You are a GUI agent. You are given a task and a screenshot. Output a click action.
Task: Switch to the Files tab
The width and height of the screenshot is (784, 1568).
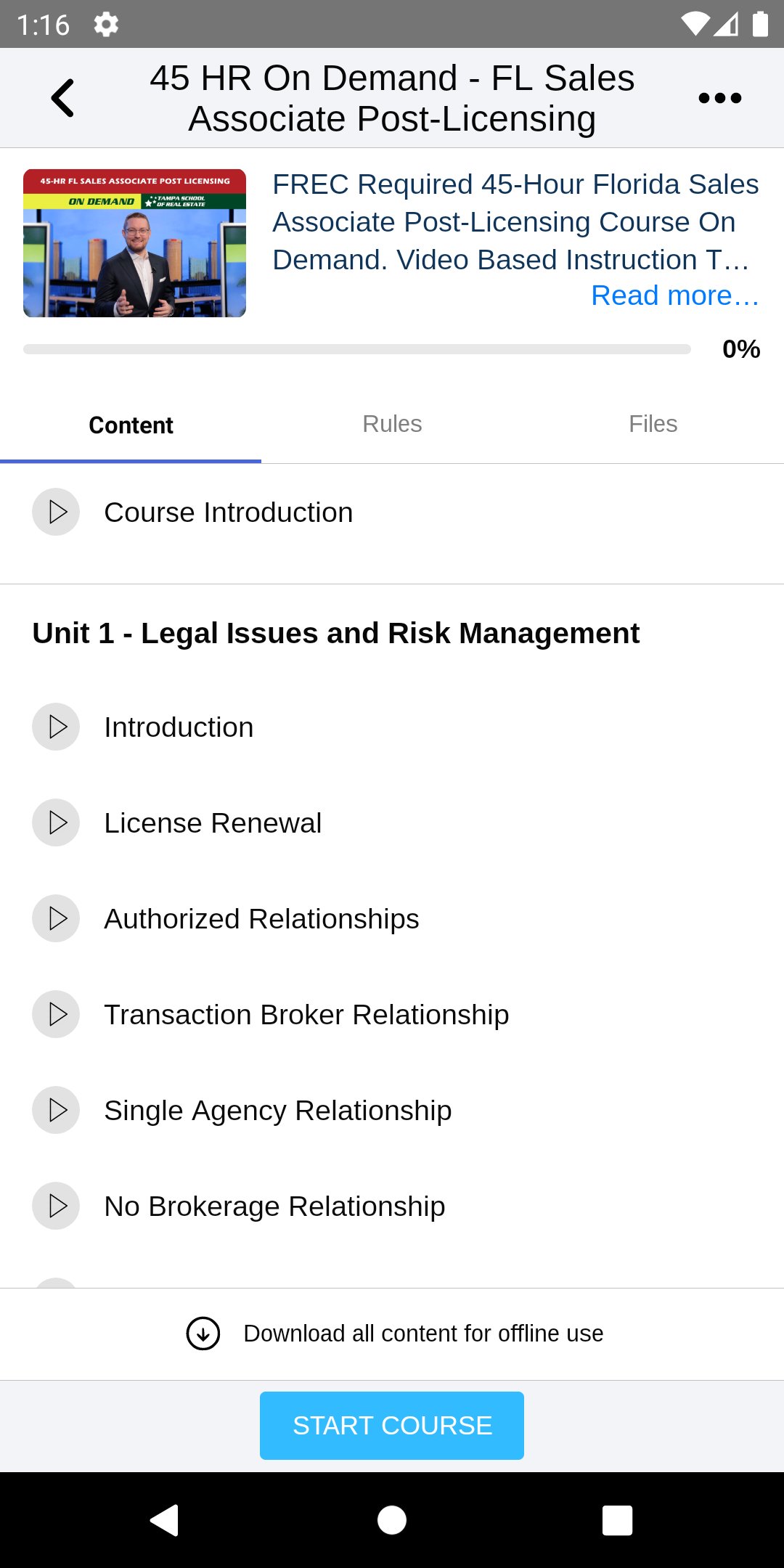(x=653, y=424)
